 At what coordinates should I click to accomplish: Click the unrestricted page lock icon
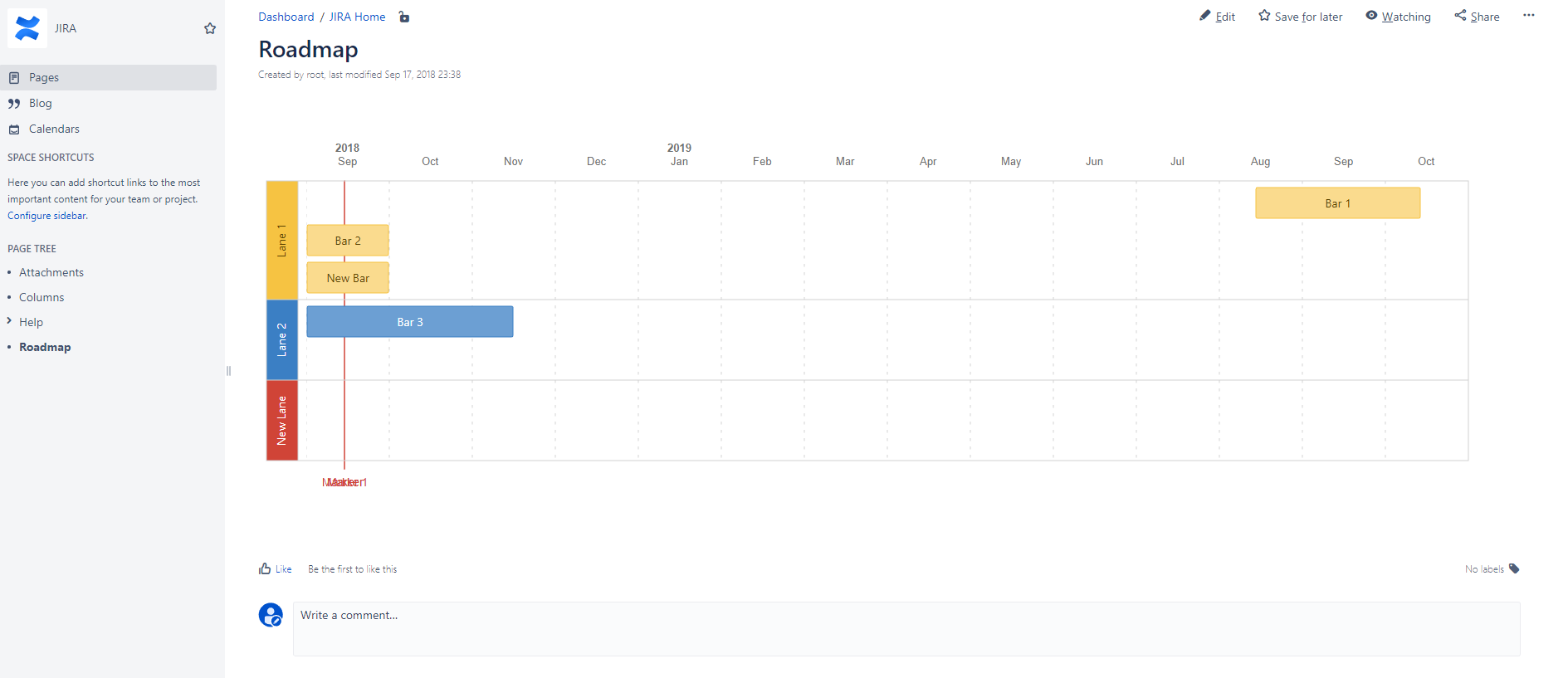pos(404,17)
